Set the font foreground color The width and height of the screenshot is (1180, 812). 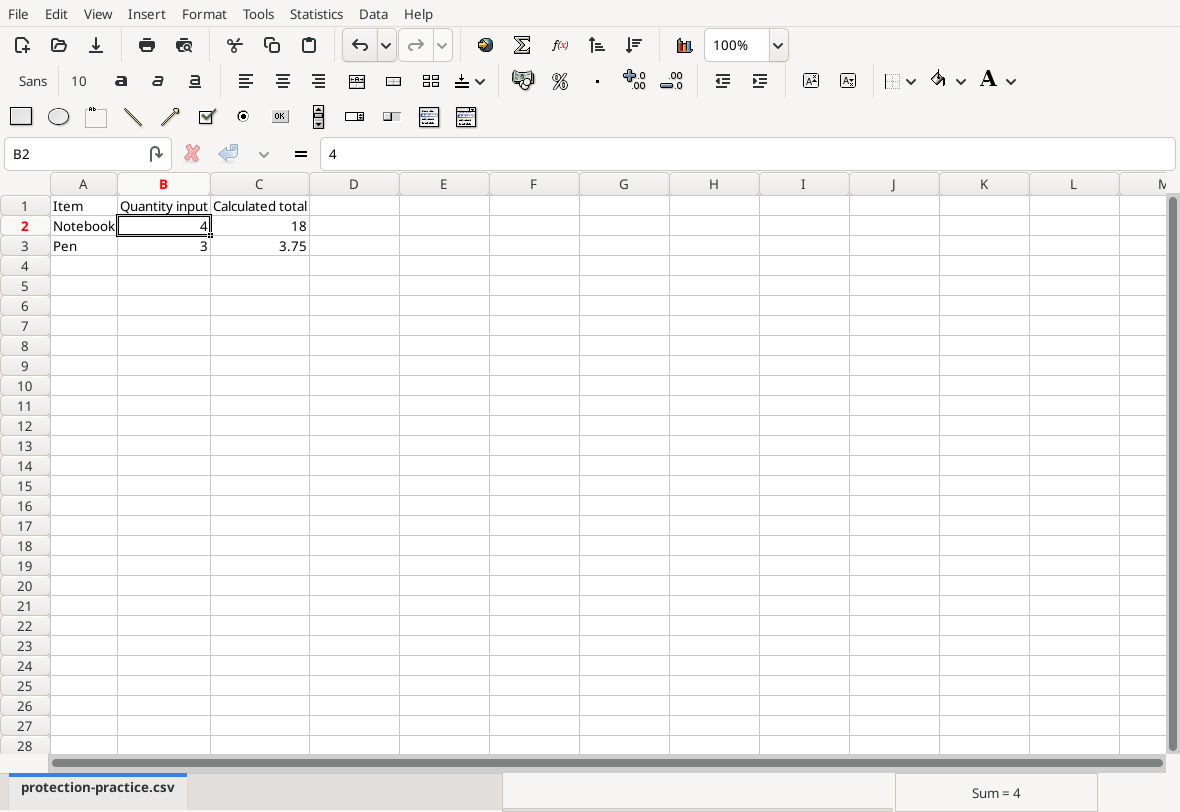pyautogui.click(x=988, y=79)
